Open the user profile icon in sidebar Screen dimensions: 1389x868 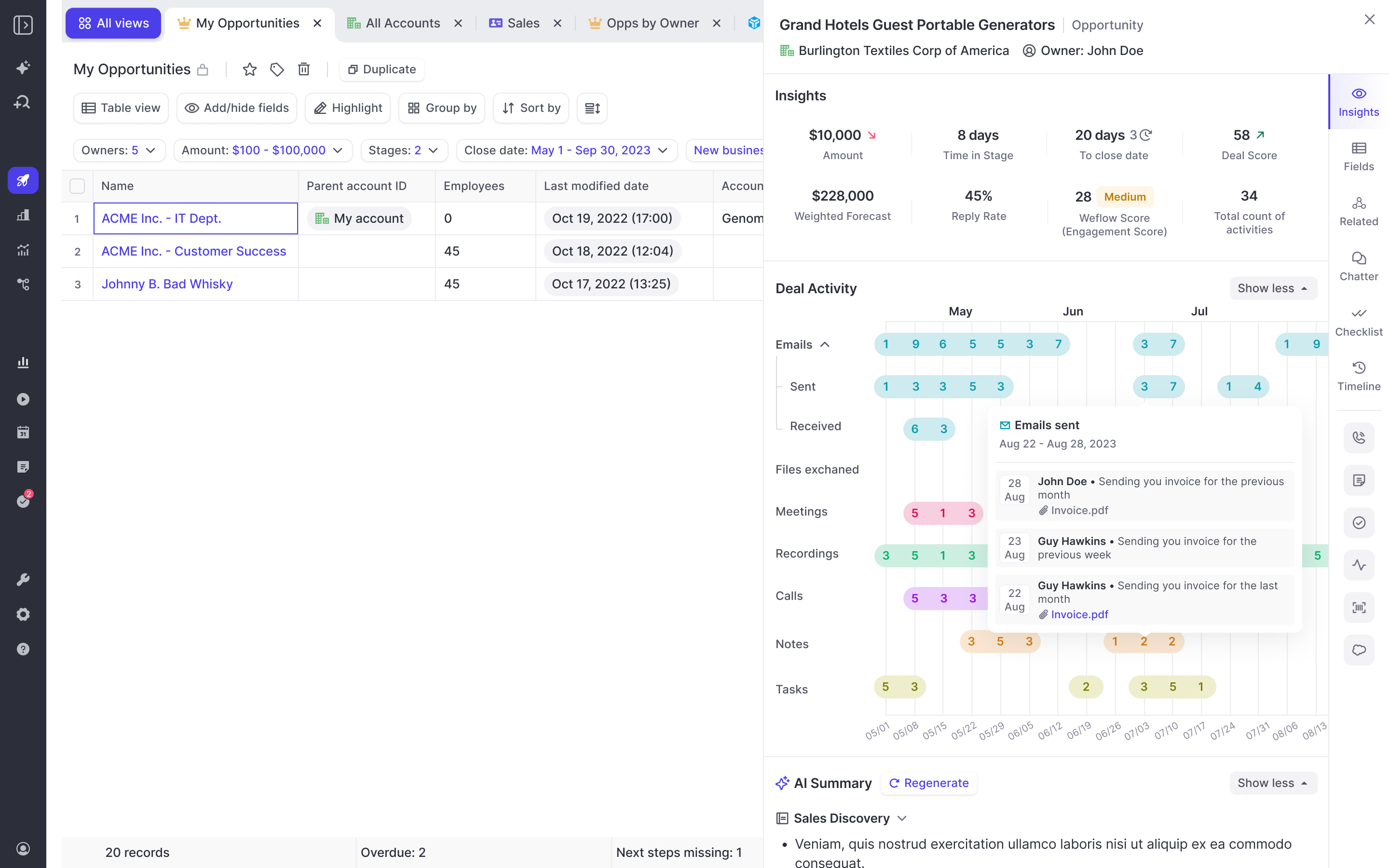[x=23, y=849]
